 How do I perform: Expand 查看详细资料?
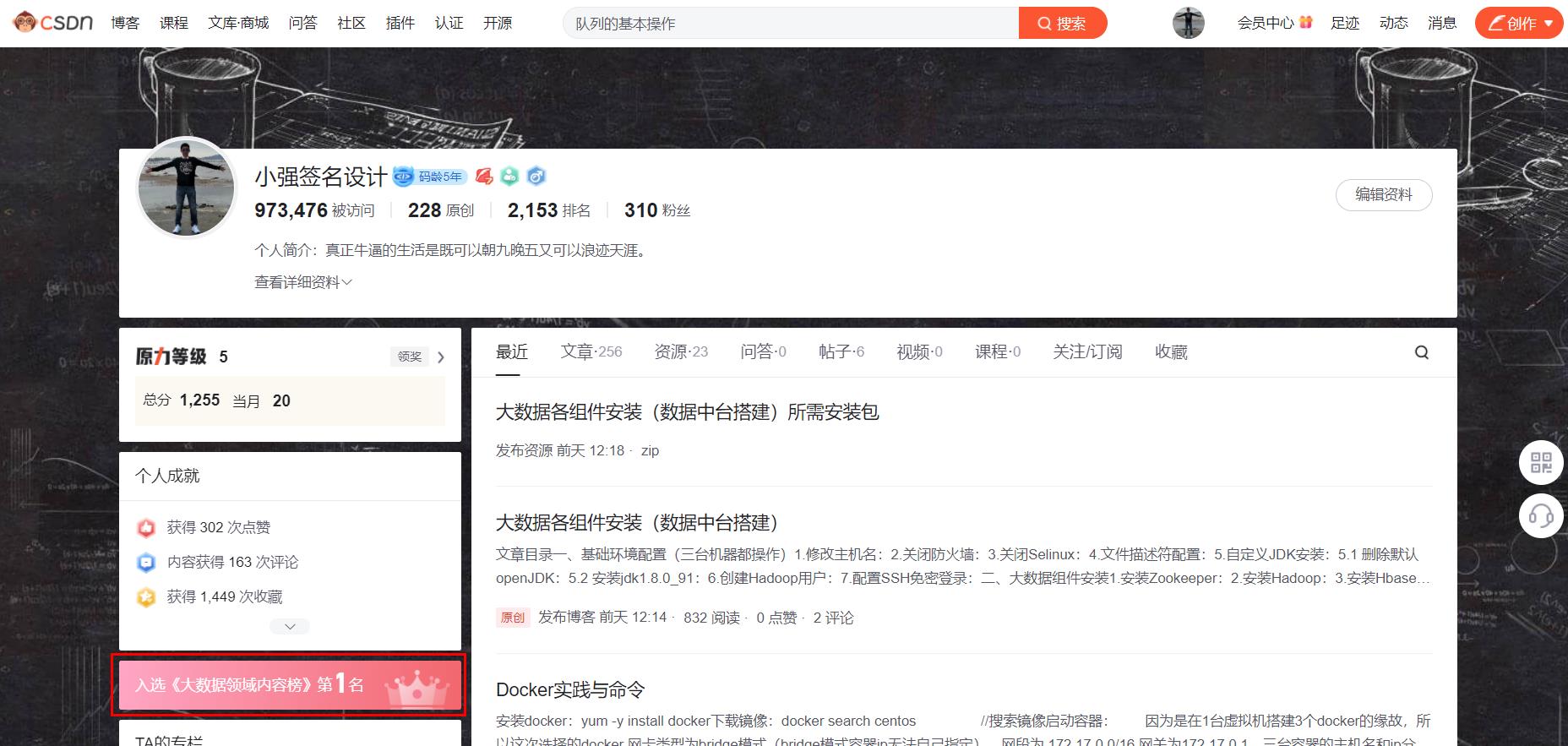click(x=303, y=282)
